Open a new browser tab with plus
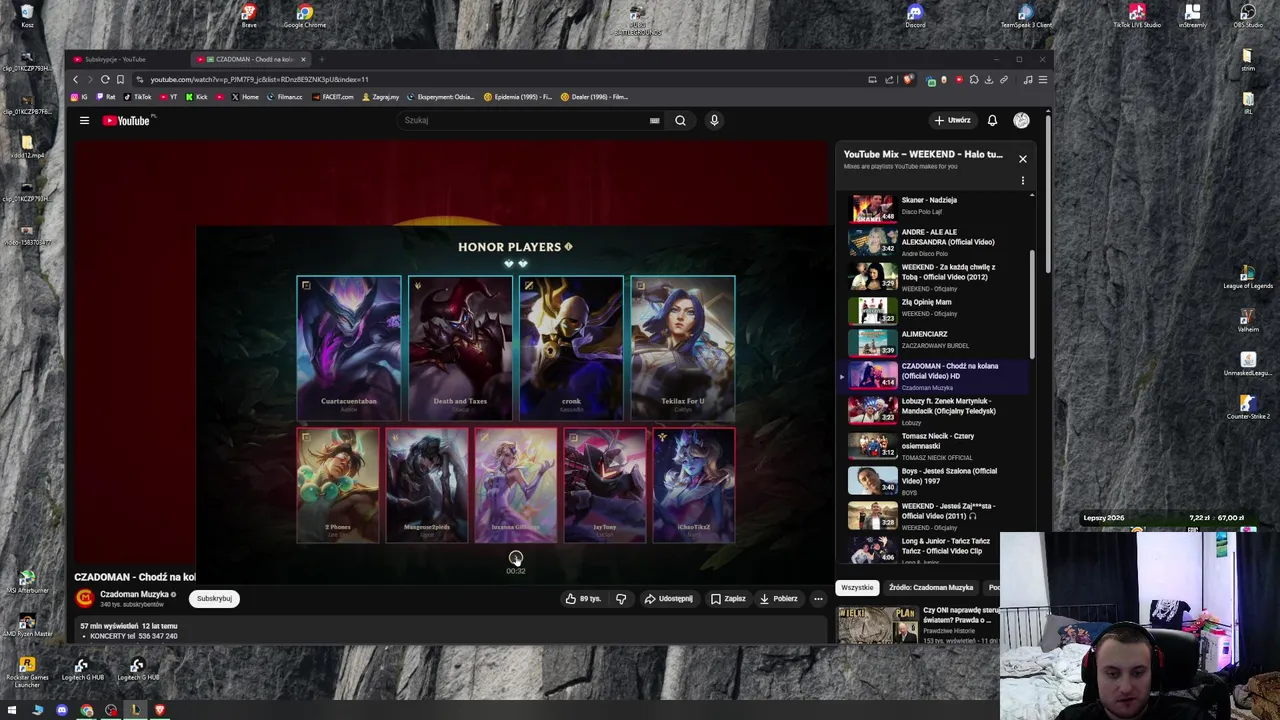 tap(322, 59)
